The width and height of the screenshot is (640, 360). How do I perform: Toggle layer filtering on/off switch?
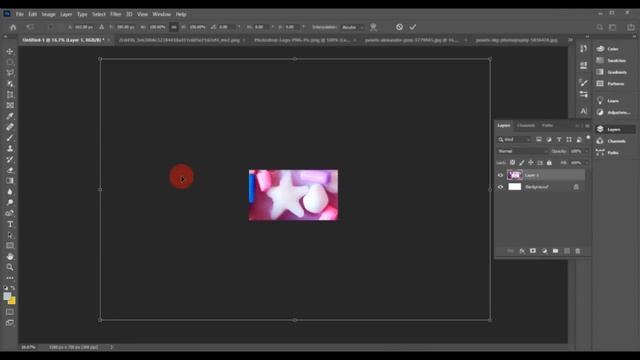click(588, 138)
